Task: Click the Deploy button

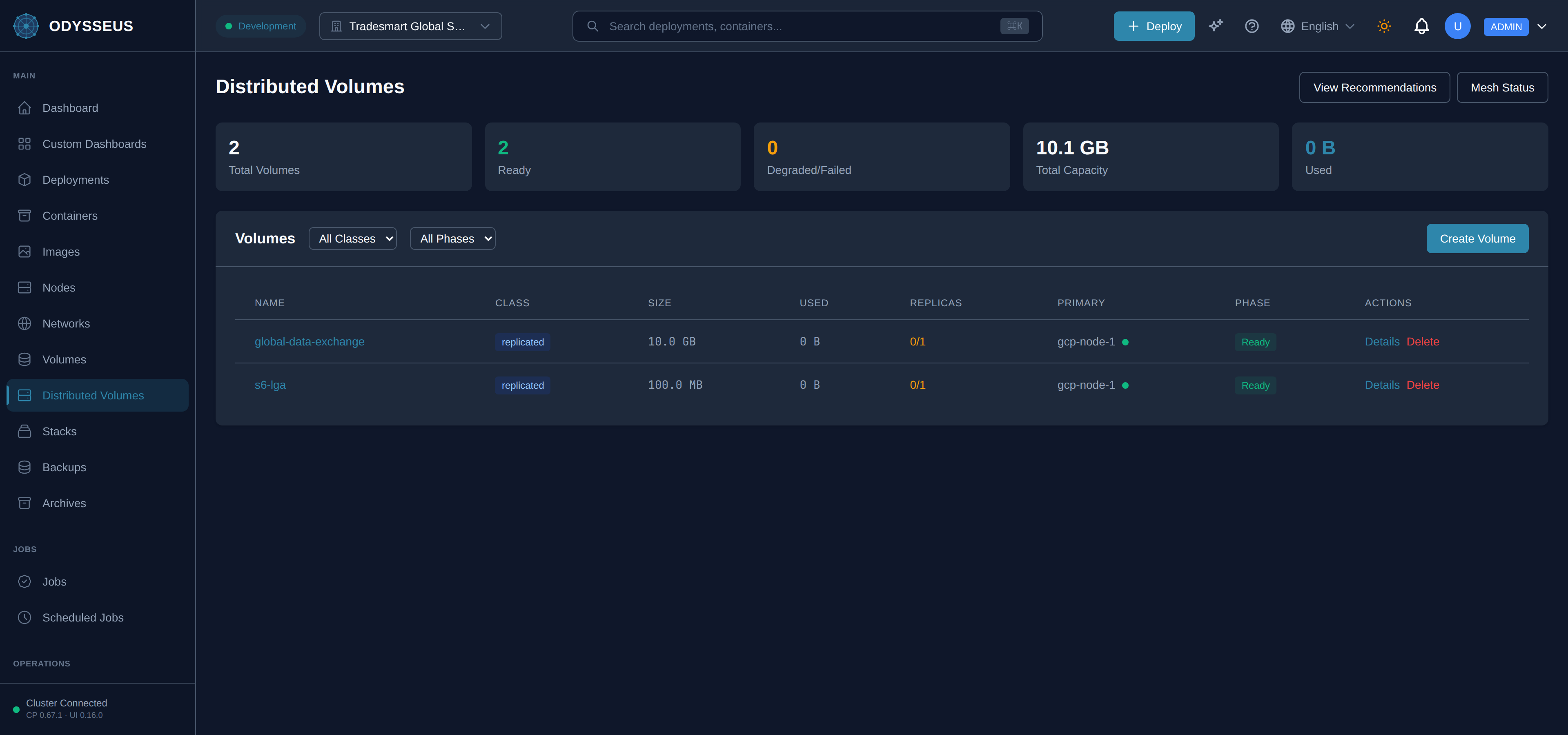Action: (1154, 26)
